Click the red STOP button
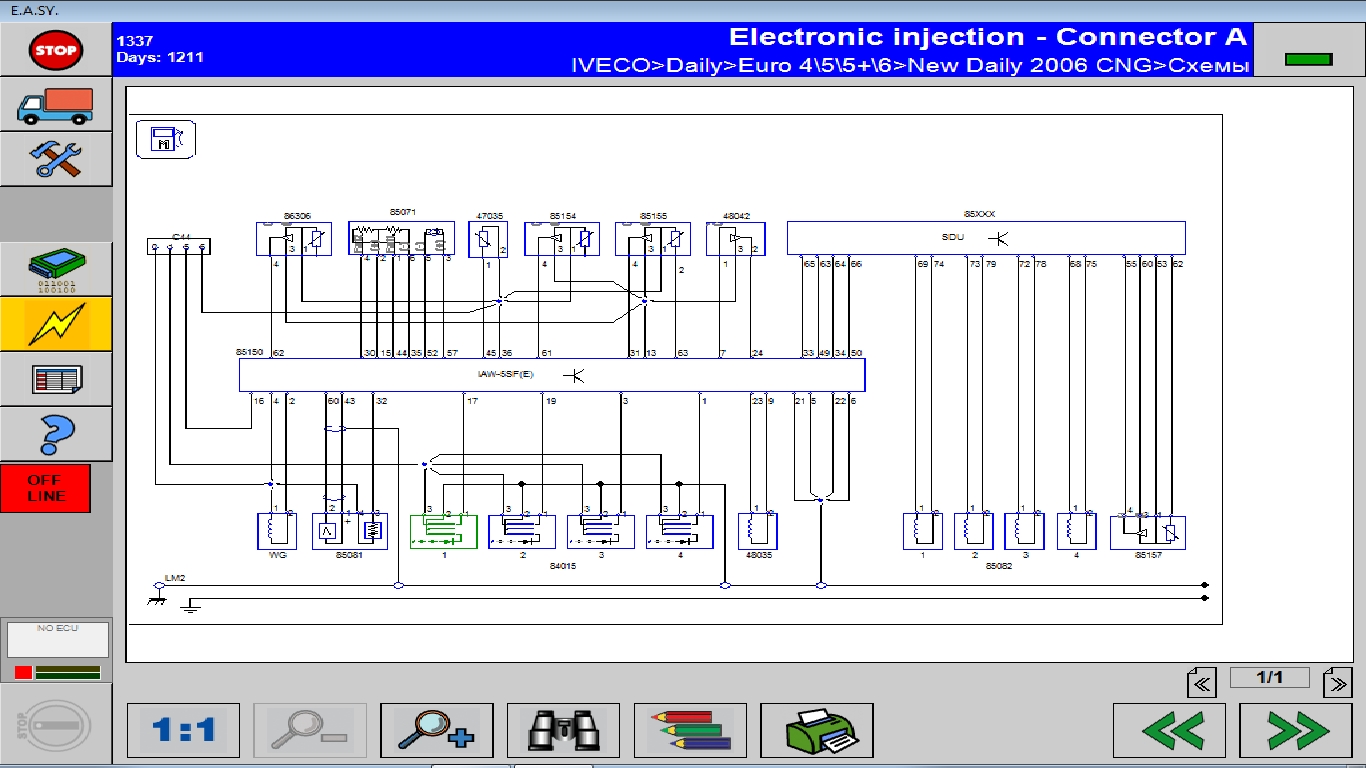Image resolution: width=1366 pixels, height=768 pixels. coord(56,49)
